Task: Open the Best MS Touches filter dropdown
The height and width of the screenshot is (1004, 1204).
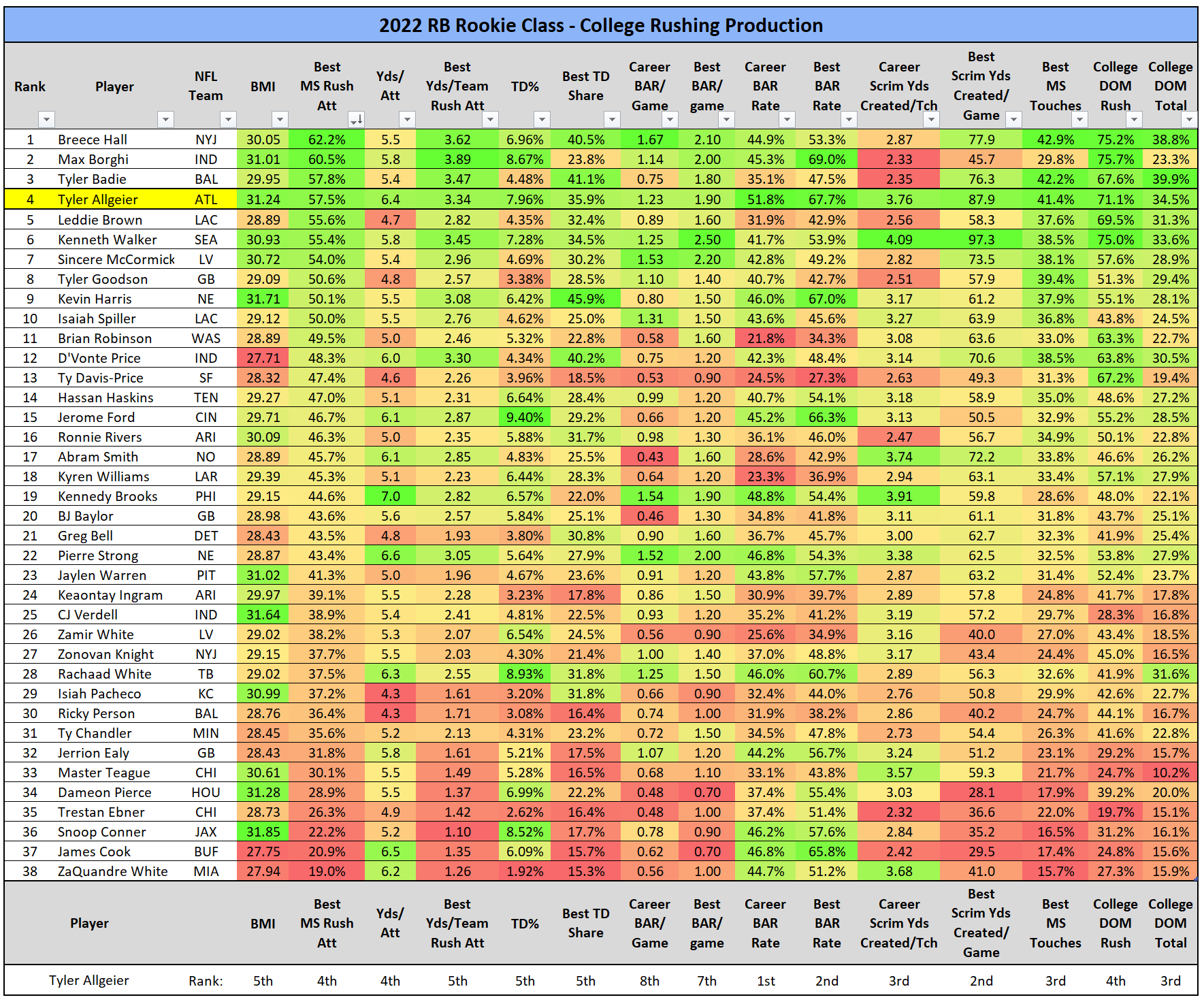Action: click(x=1079, y=120)
